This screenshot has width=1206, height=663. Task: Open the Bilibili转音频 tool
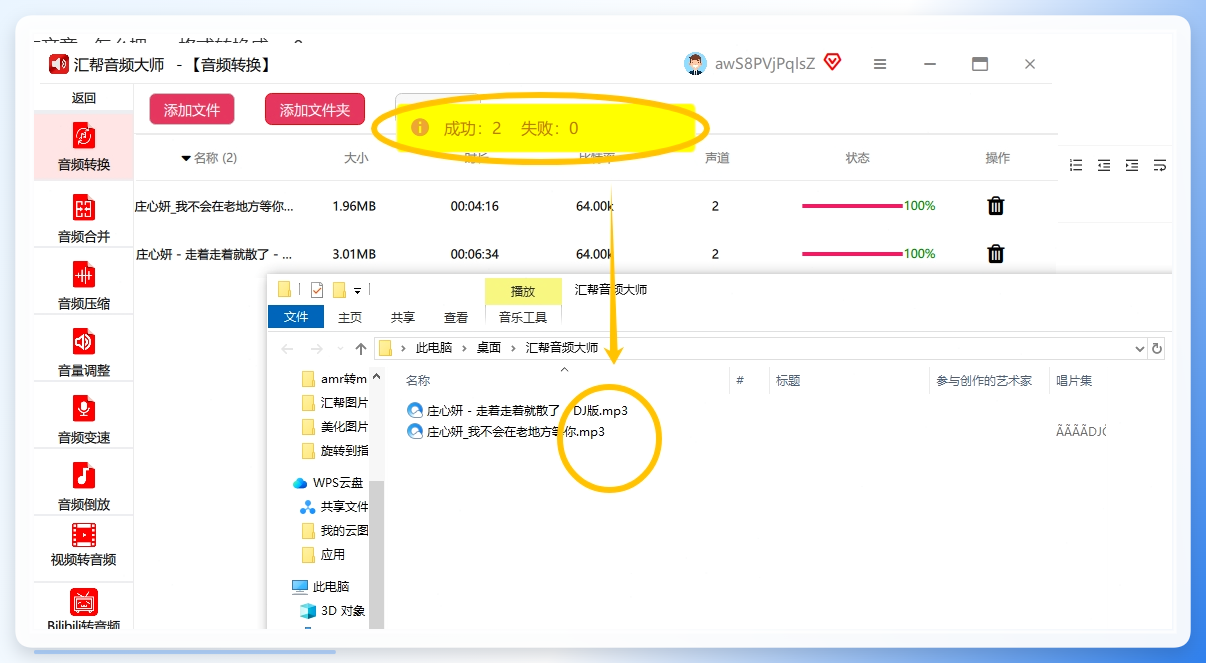84,610
